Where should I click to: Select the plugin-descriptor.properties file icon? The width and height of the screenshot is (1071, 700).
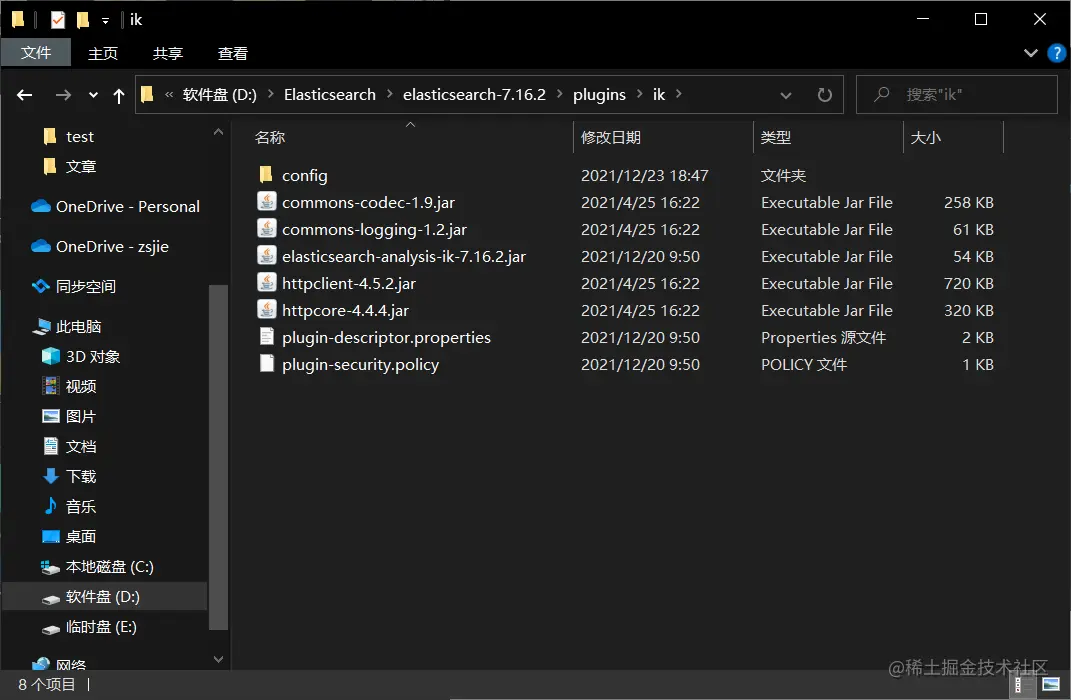coord(266,337)
